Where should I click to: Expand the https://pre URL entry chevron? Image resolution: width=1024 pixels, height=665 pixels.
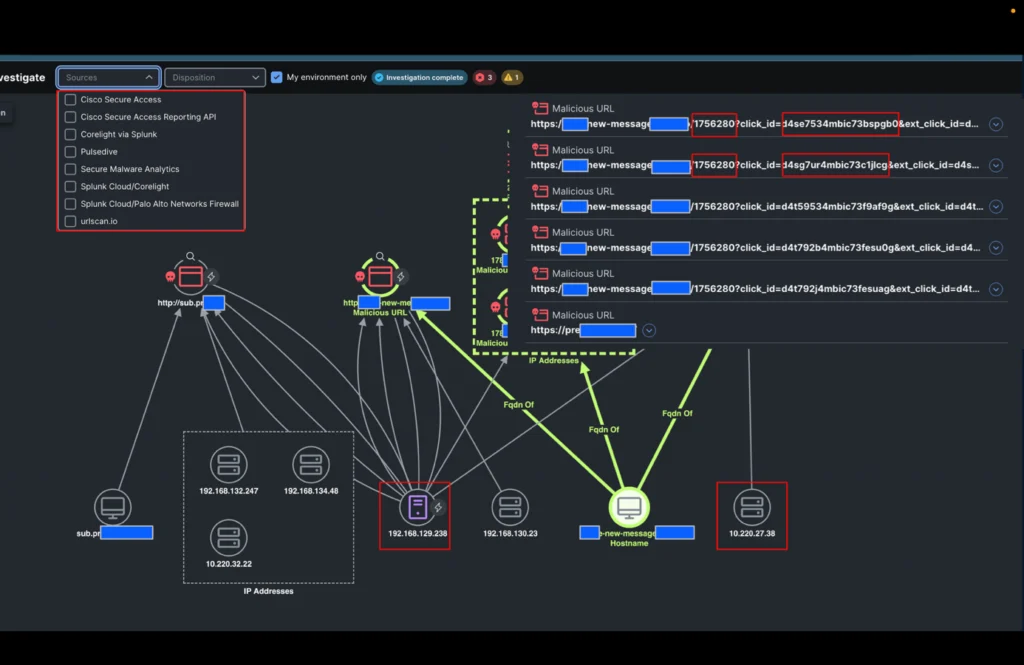point(650,330)
